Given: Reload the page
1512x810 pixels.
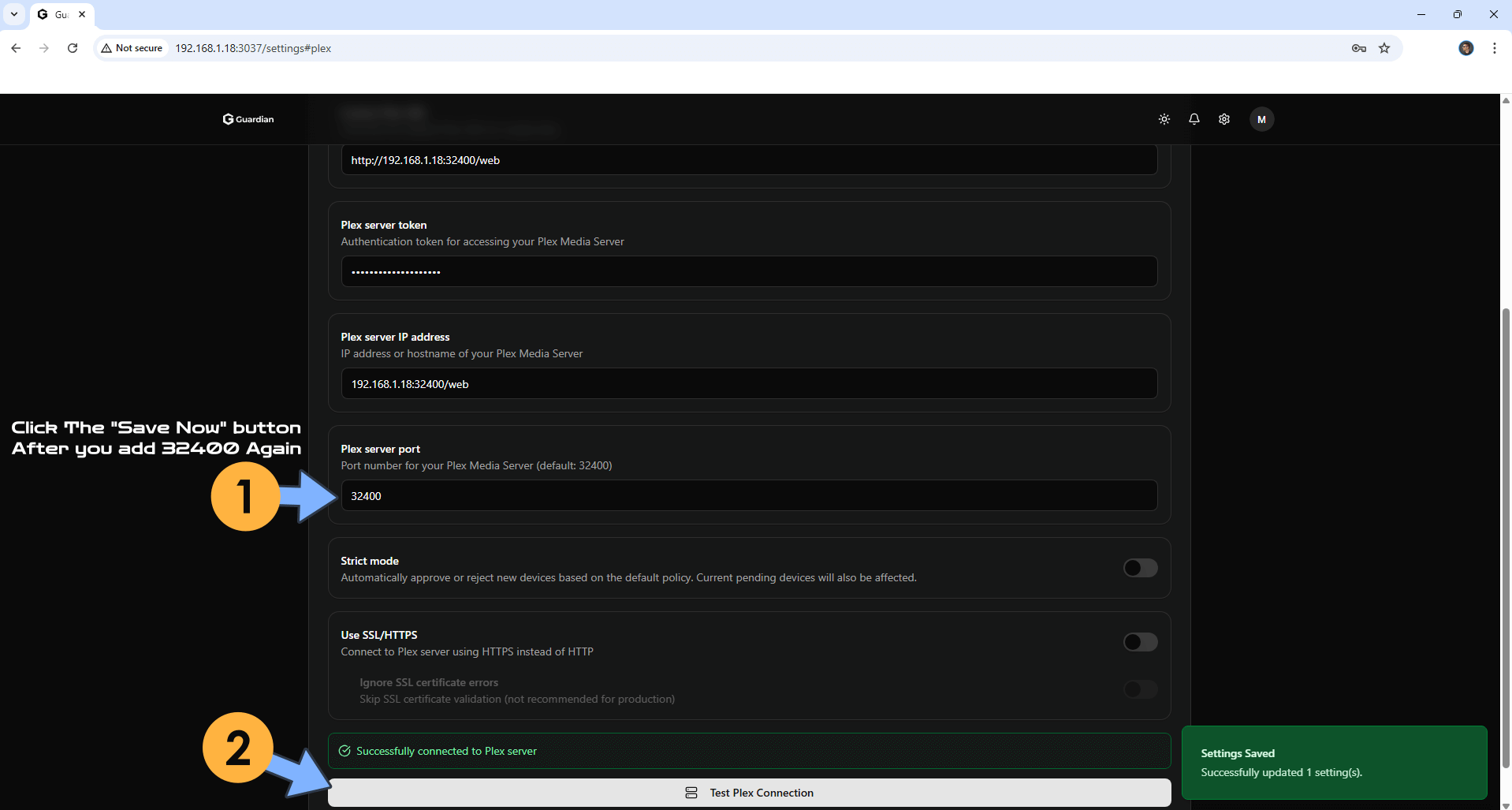Looking at the screenshot, I should pos(73,48).
